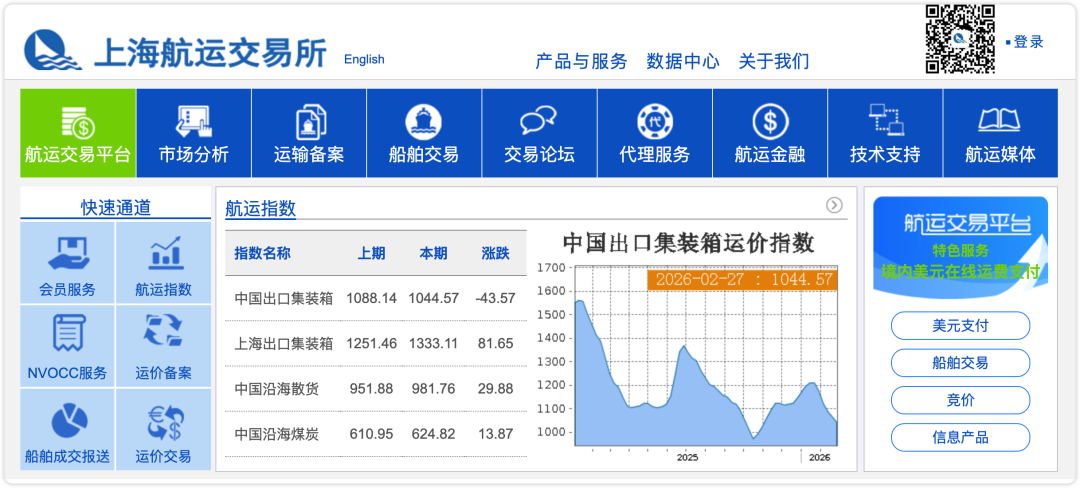Open the 产品与服务 menu

[x=581, y=61]
